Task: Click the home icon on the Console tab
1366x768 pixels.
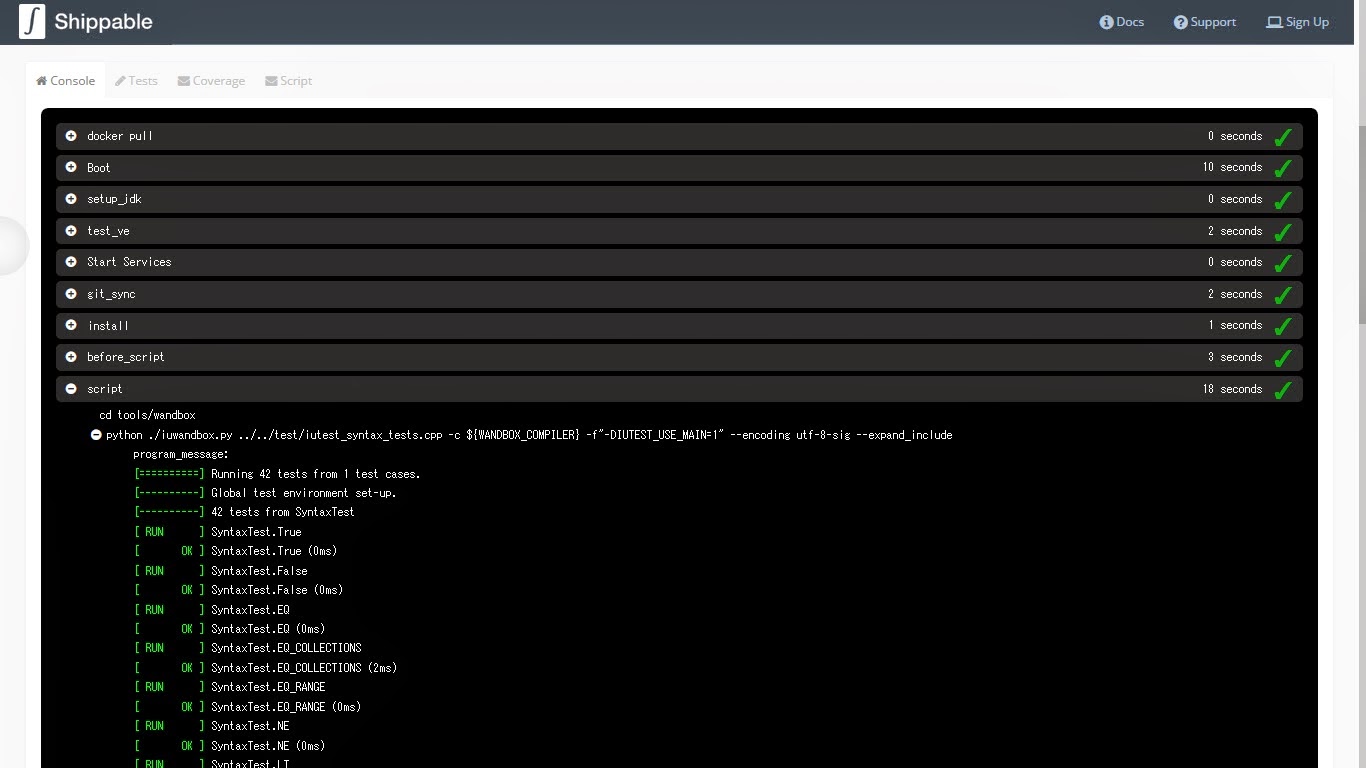Action: click(41, 80)
